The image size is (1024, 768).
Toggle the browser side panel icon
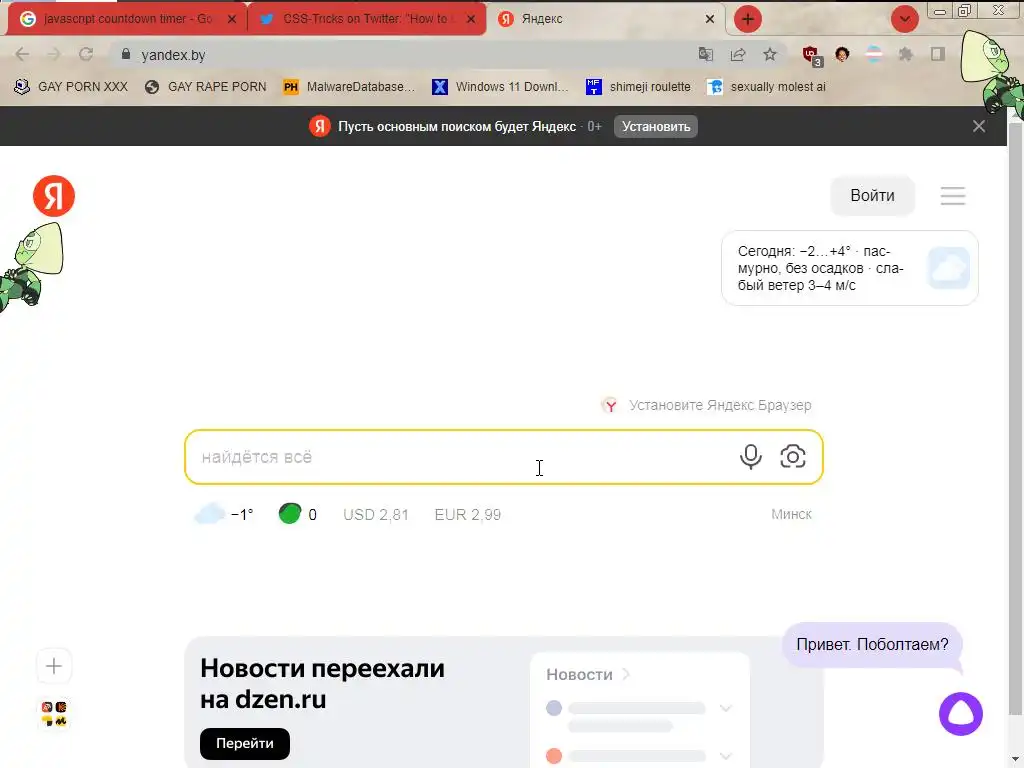[x=938, y=54]
